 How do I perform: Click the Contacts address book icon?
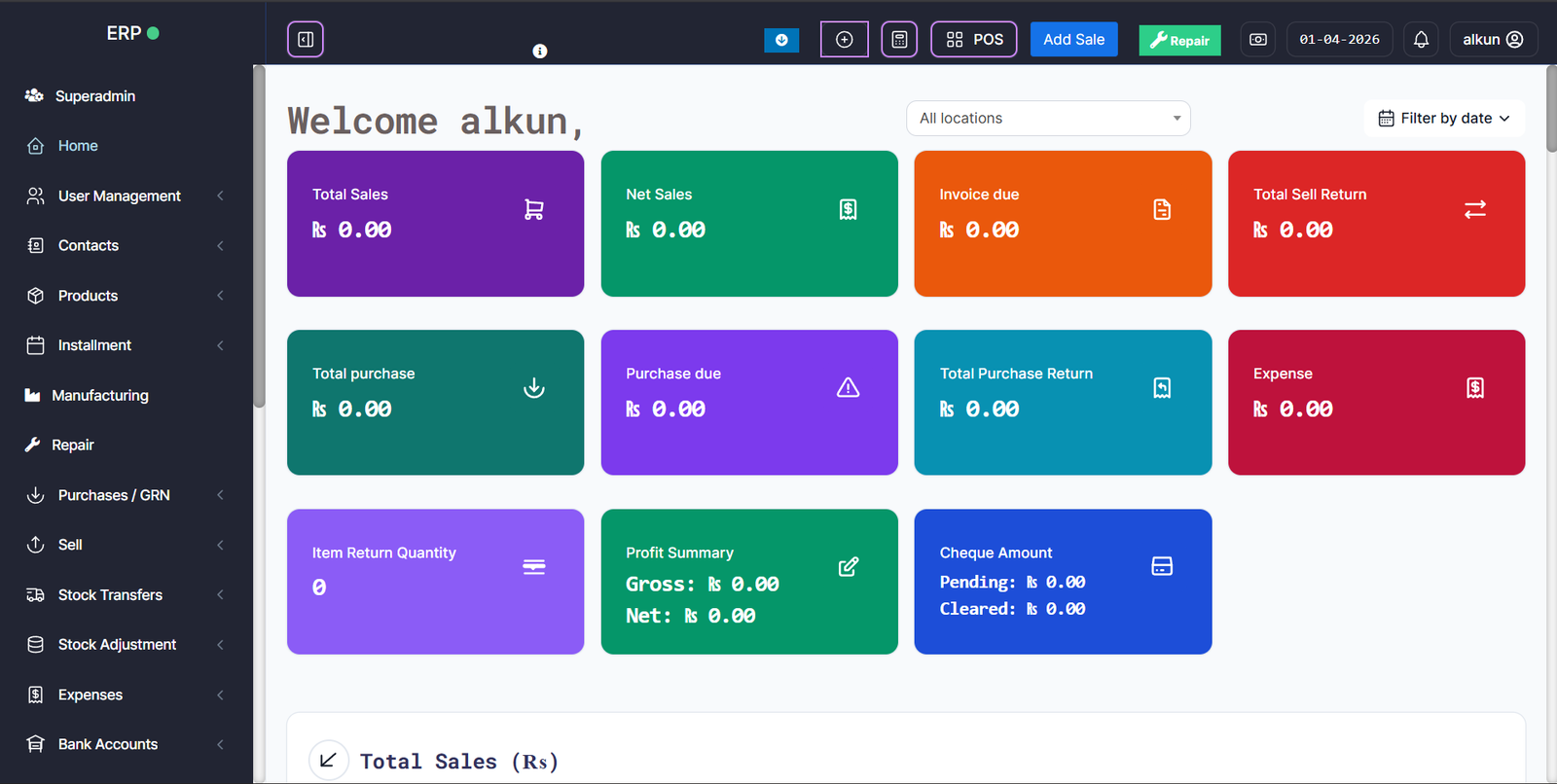pos(36,245)
